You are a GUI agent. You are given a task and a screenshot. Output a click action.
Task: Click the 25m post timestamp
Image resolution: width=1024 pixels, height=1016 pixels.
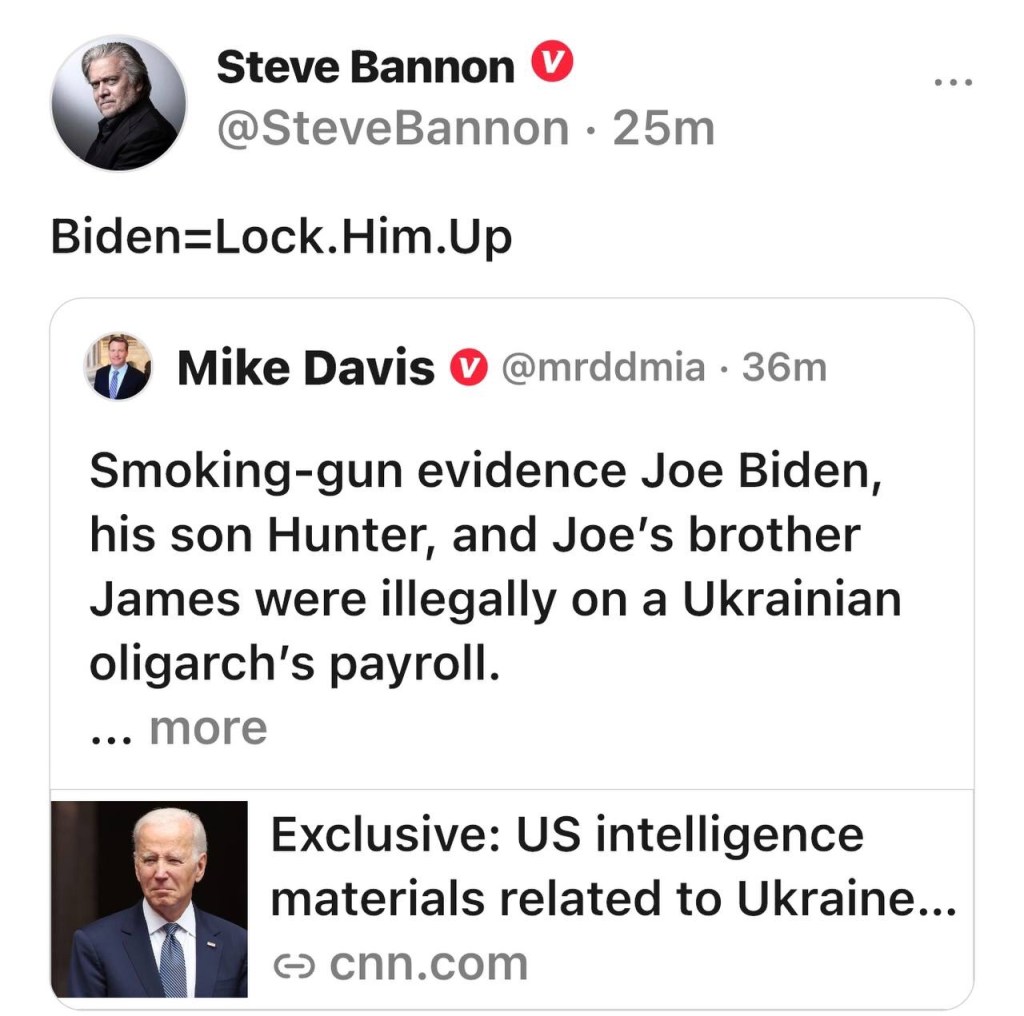[663, 128]
